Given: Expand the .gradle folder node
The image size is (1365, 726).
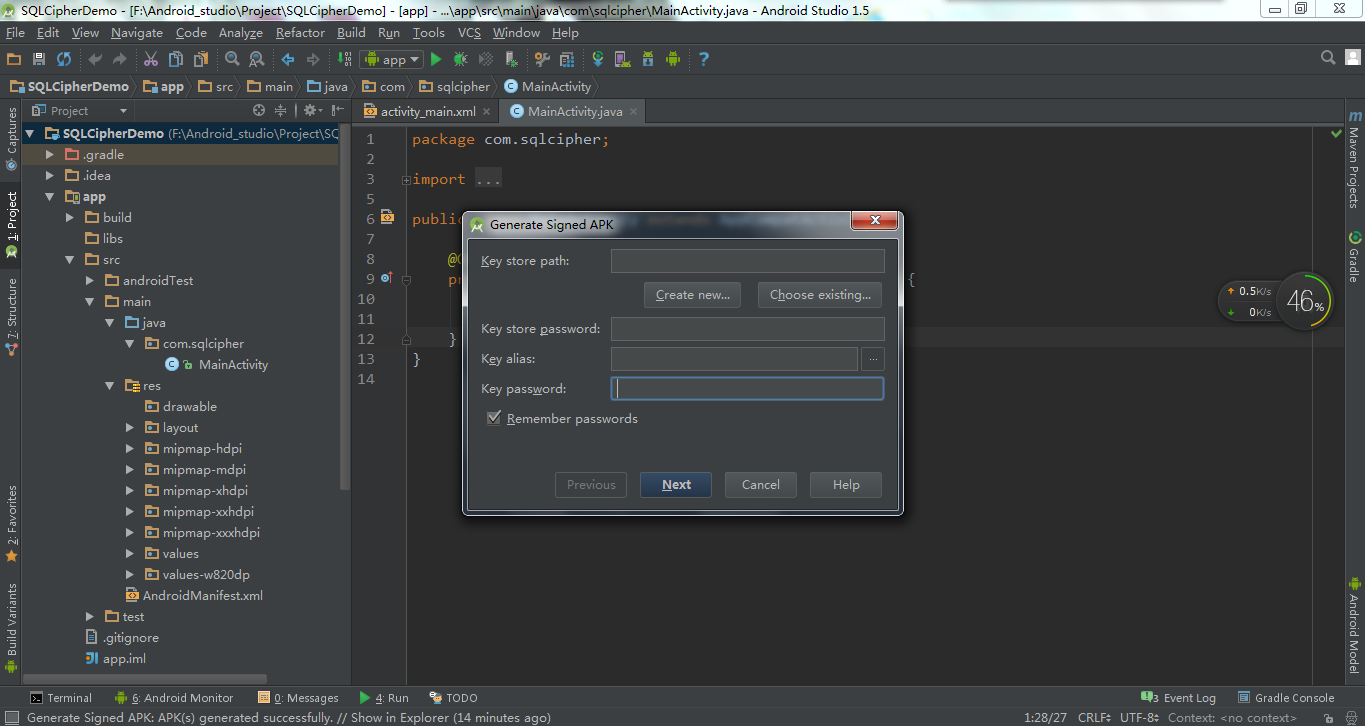Looking at the screenshot, I should click(50, 155).
